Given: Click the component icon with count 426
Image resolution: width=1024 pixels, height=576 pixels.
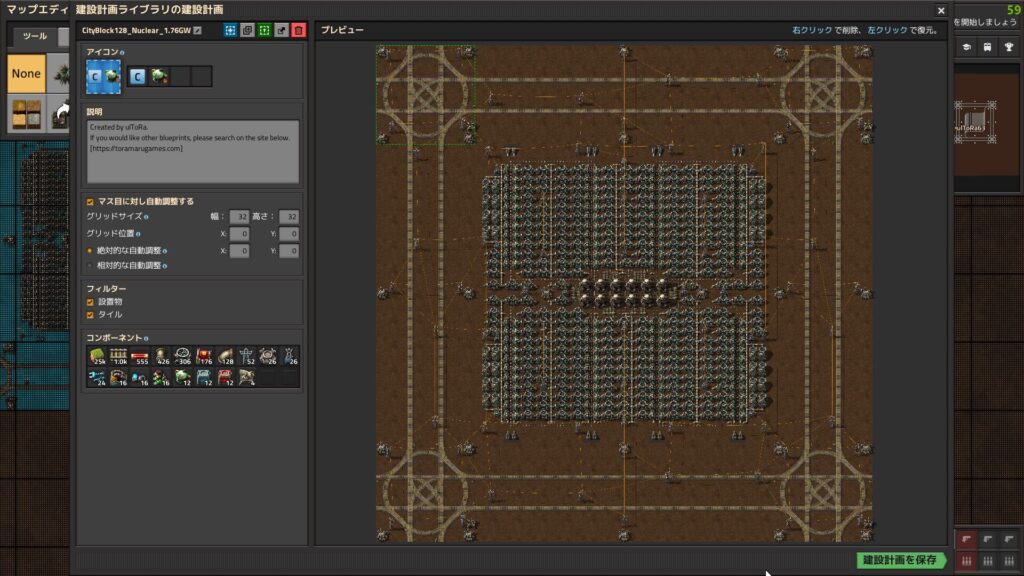Looking at the screenshot, I should [x=161, y=356].
